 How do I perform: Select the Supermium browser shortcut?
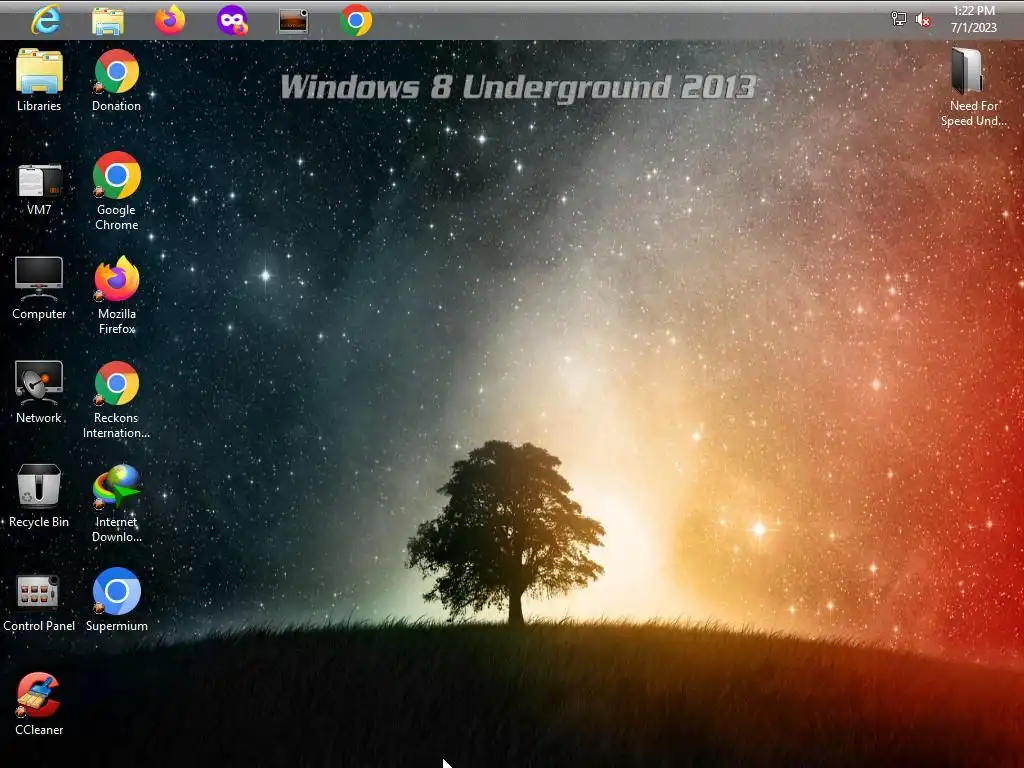coord(116,600)
